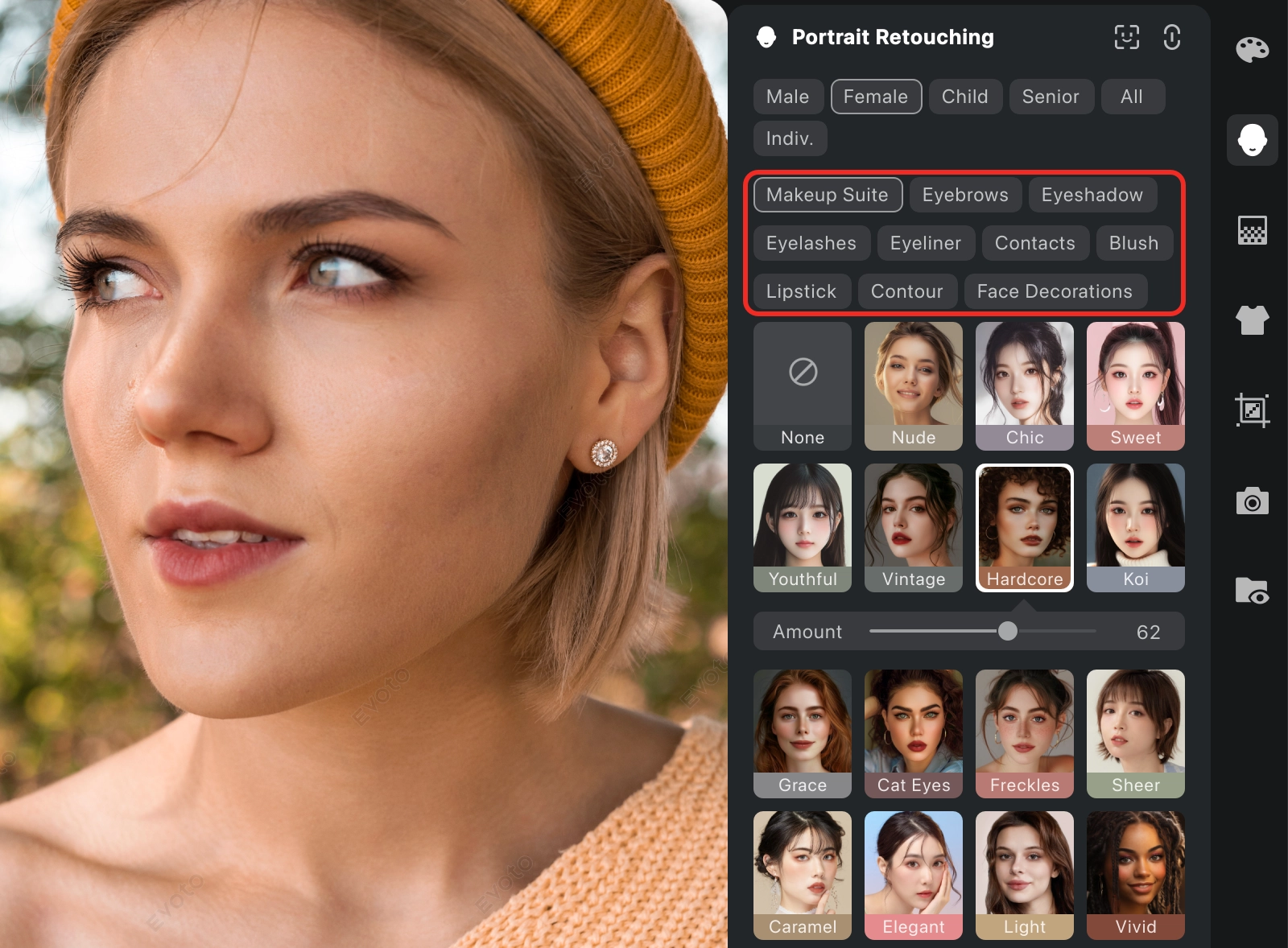Viewport: 1288px width, 948px height.
Task: Switch to the Eyelashes tab
Action: tap(811, 243)
